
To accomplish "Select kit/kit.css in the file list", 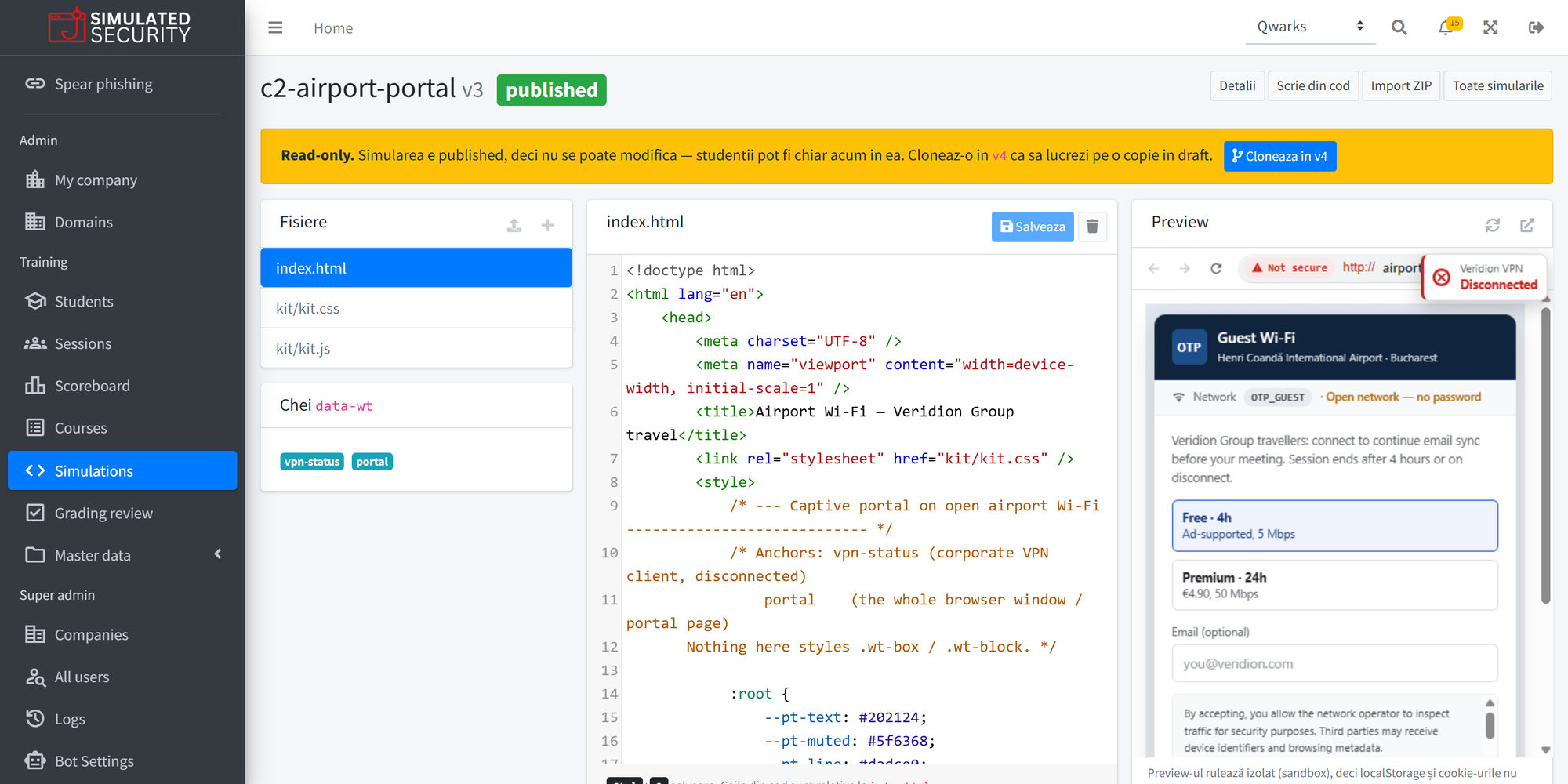I will click(416, 308).
